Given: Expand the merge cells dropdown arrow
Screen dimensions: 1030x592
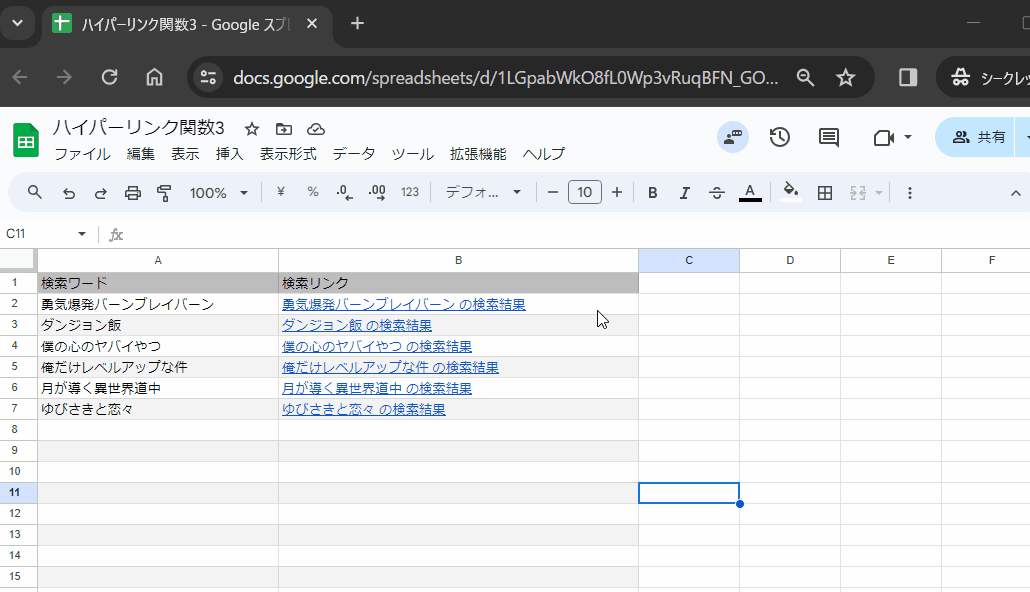Looking at the screenshot, I should pos(879,193).
